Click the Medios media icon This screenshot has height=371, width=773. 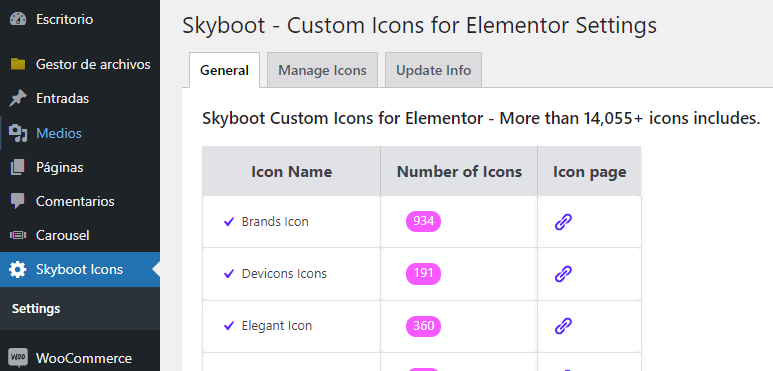[18, 133]
